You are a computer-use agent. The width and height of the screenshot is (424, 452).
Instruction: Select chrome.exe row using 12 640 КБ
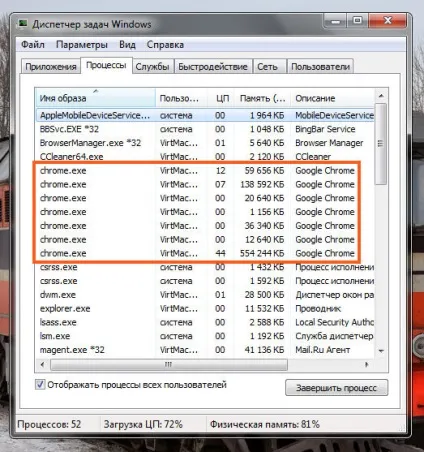205,239
